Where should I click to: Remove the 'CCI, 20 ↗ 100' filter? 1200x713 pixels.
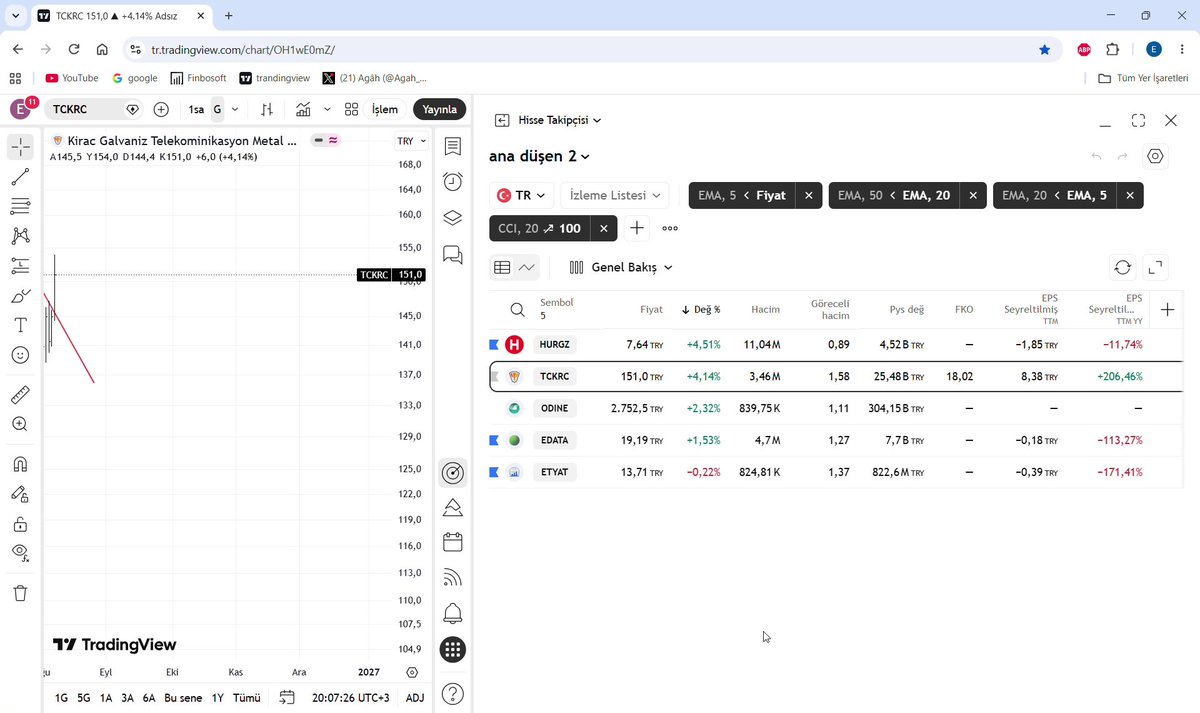(x=603, y=229)
